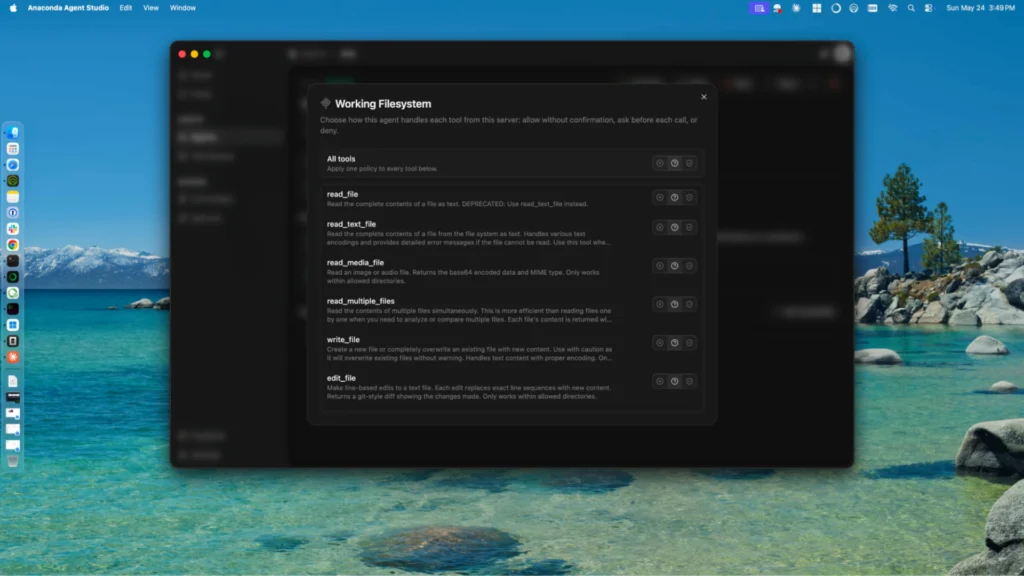1024x576 pixels.
Task: Open 1Password from the Dock
Action: tap(13, 213)
